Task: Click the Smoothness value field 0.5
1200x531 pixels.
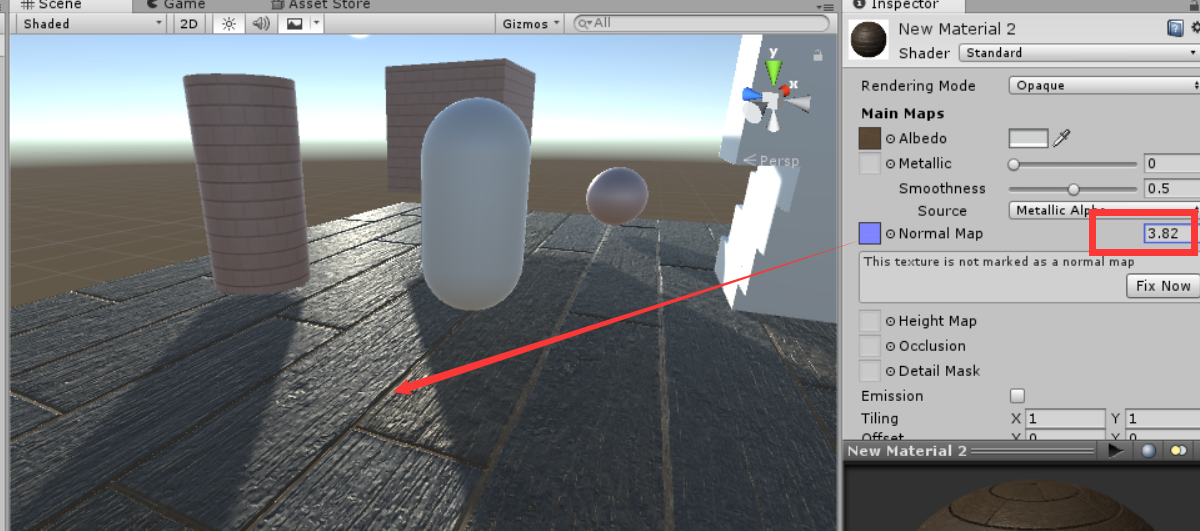Action: [x=1171, y=189]
